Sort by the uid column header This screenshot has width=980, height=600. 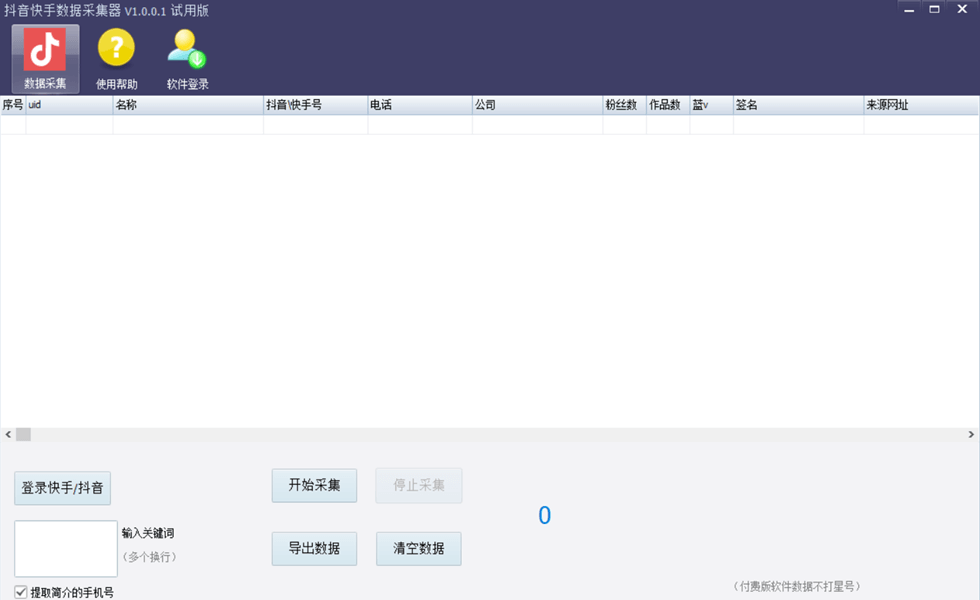click(x=69, y=105)
